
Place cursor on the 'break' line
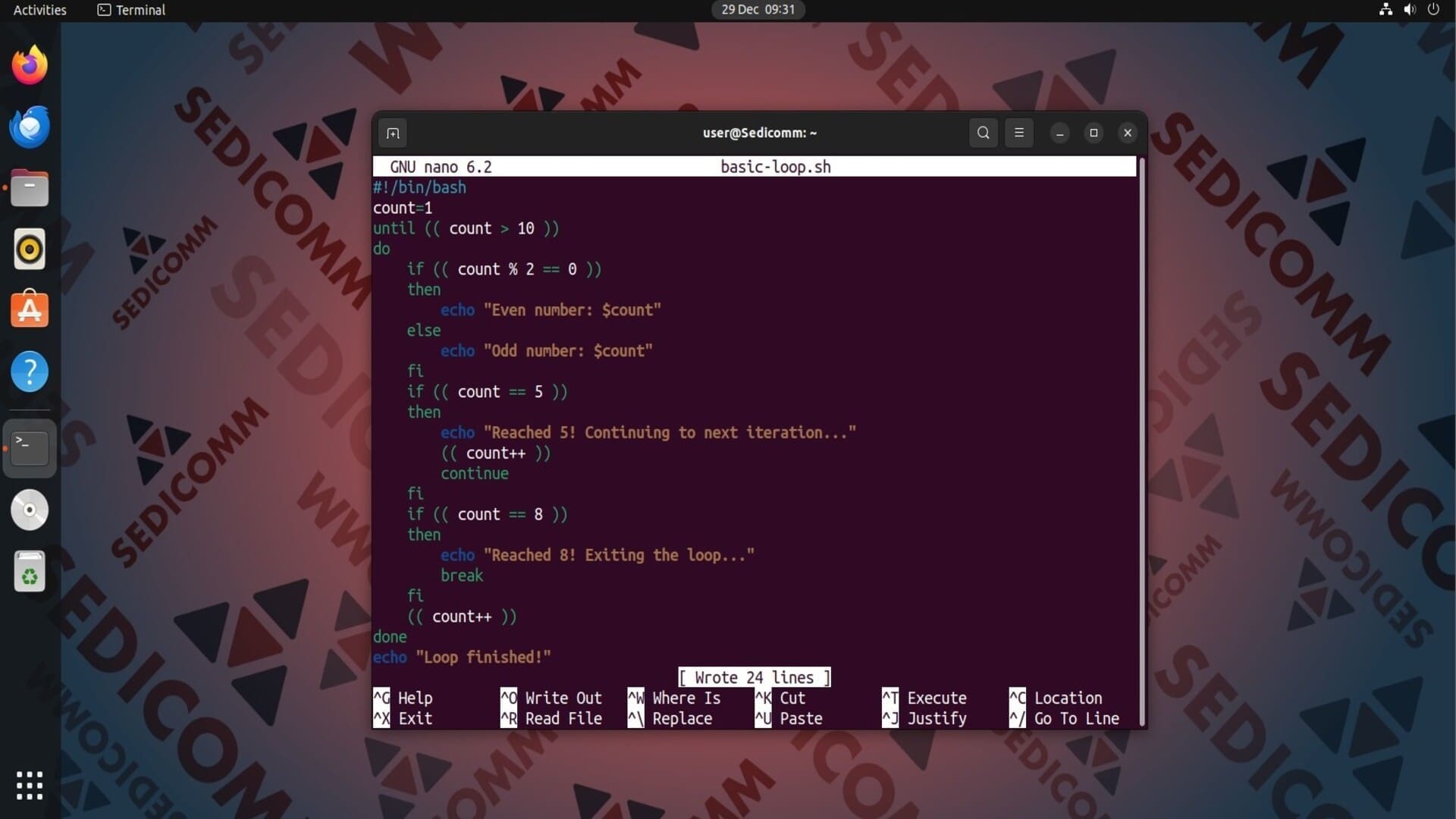(x=462, y=576)
